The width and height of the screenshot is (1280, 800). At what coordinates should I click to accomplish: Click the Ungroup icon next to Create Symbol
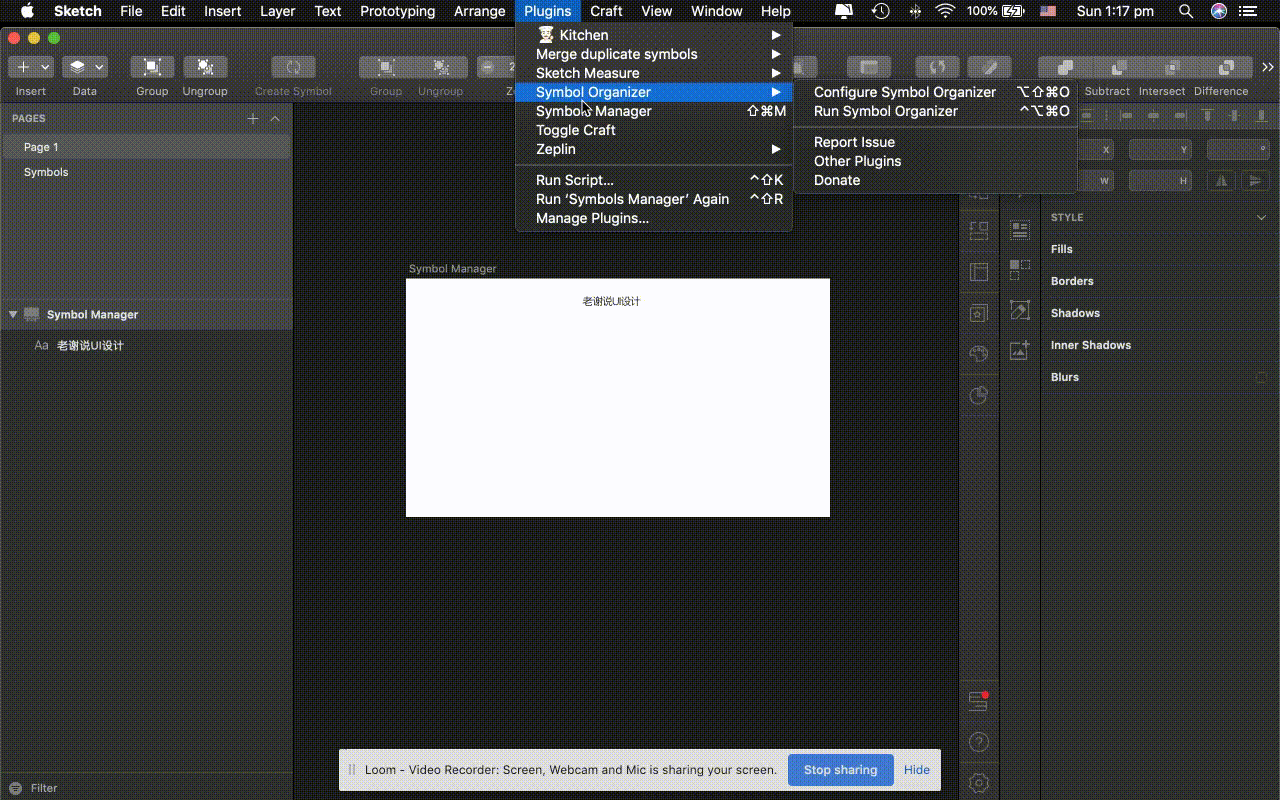(205, 67)
